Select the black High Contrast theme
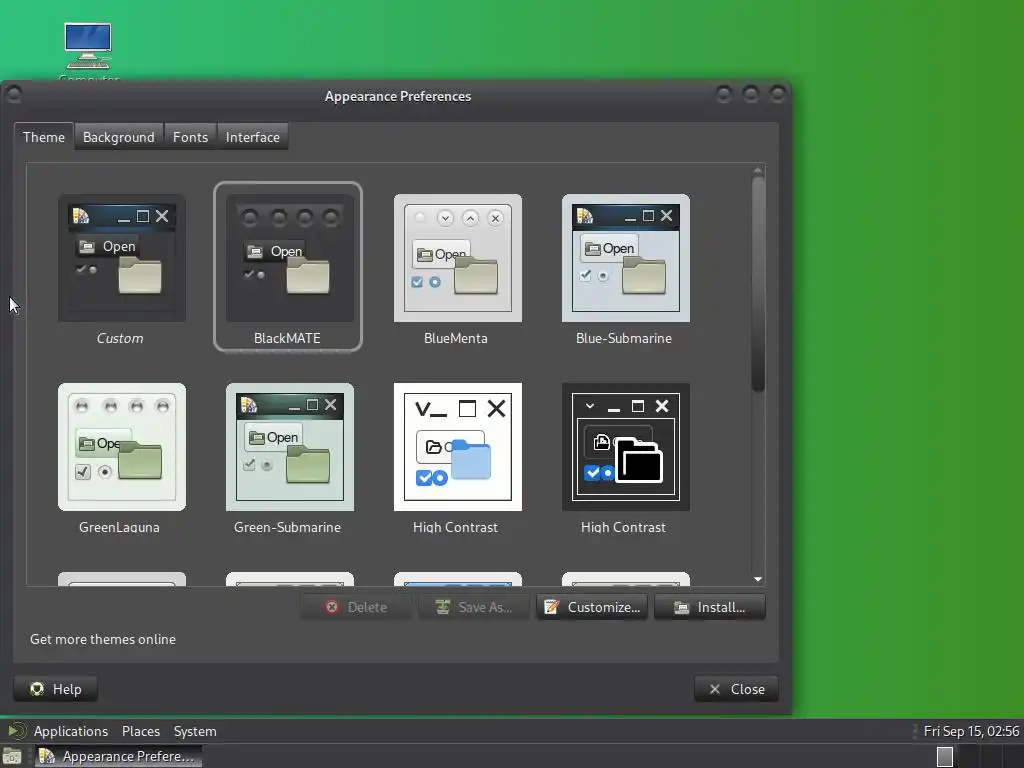The height and width of the screenshot is (768, 1024). (x=625, y=447)
